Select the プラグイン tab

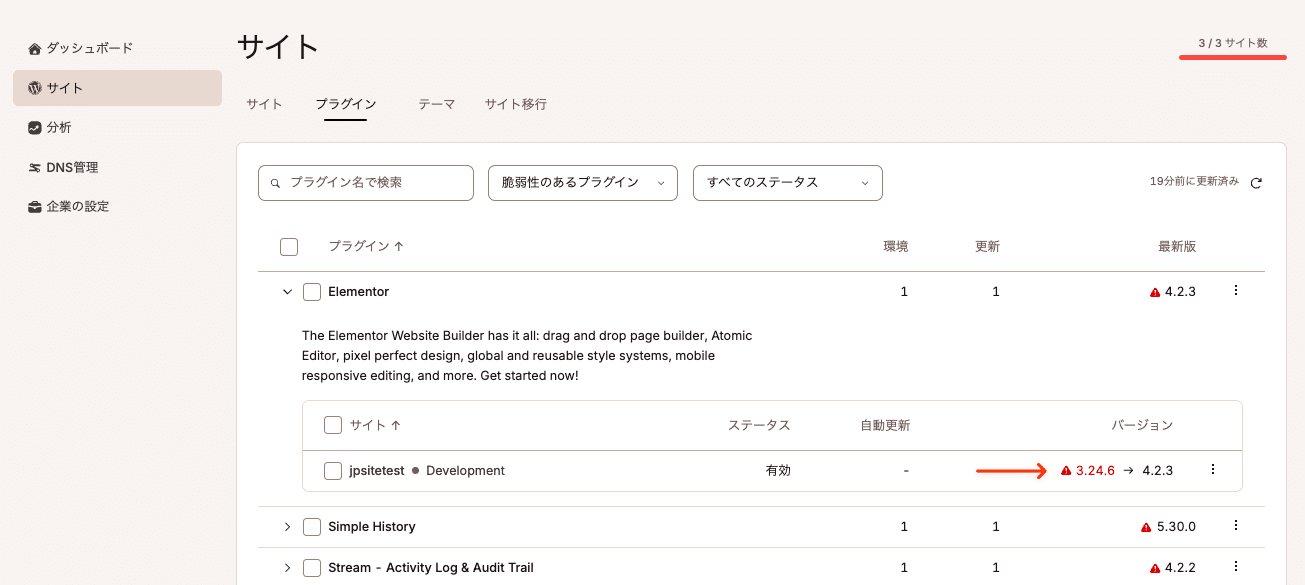345,104
